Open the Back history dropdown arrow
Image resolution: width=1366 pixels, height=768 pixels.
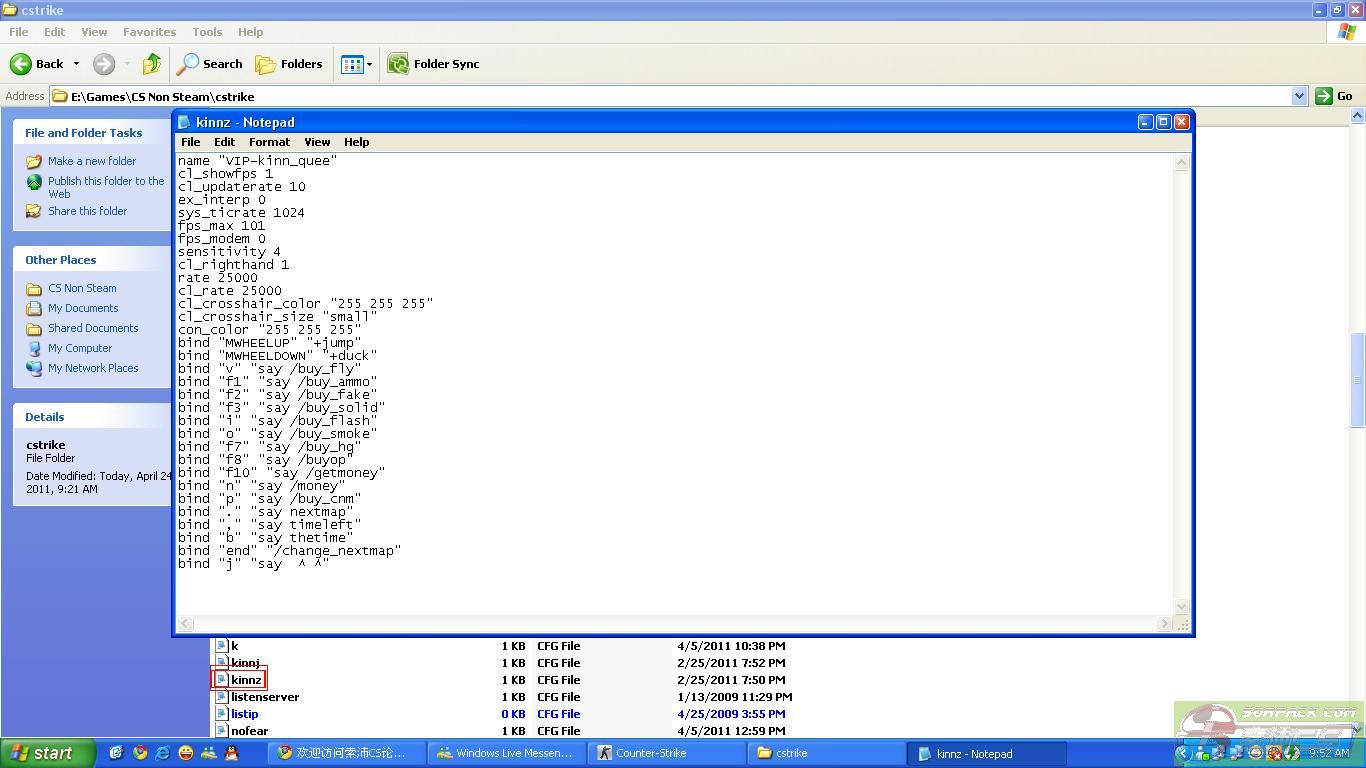point(76,64)
